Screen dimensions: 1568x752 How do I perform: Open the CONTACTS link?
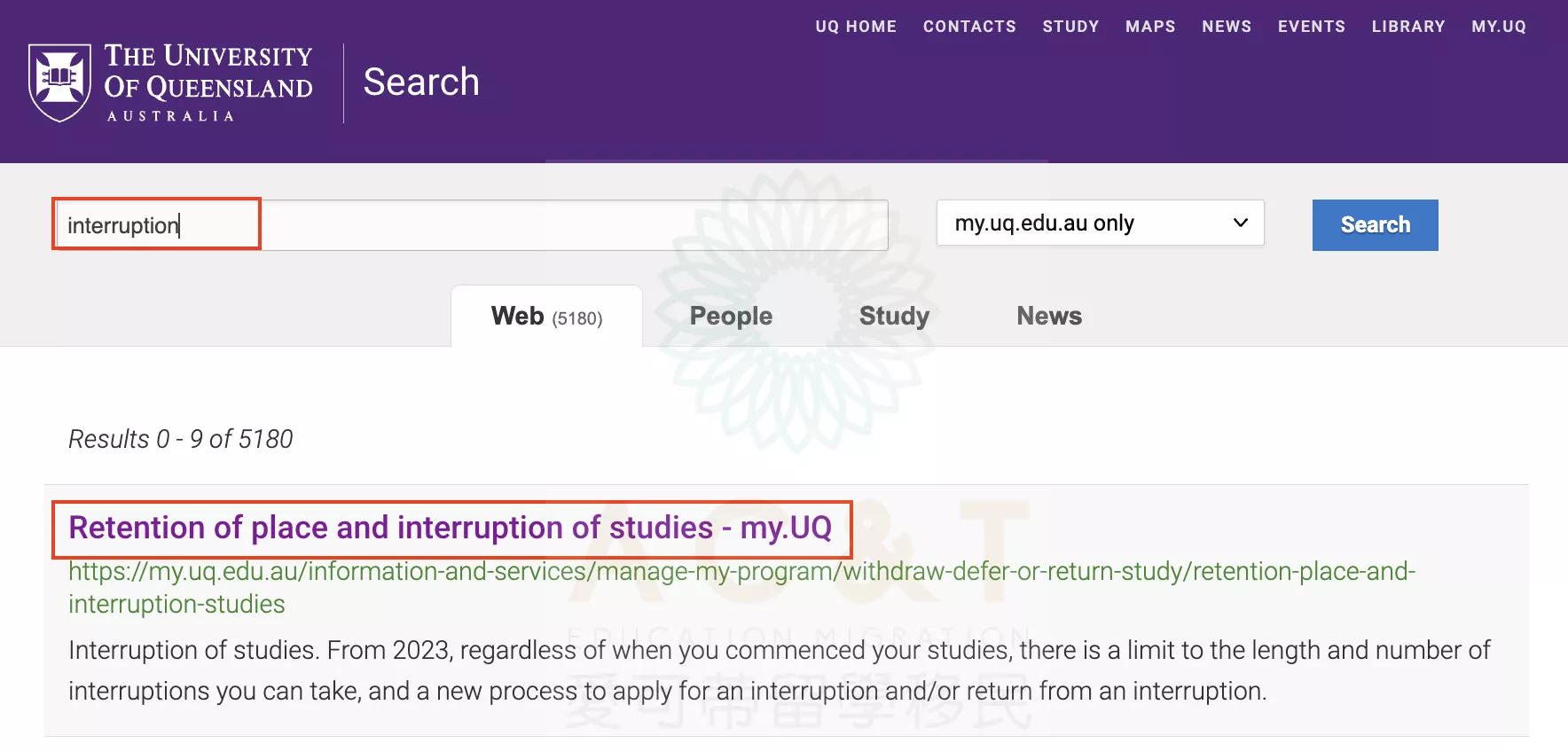(969, 27)
